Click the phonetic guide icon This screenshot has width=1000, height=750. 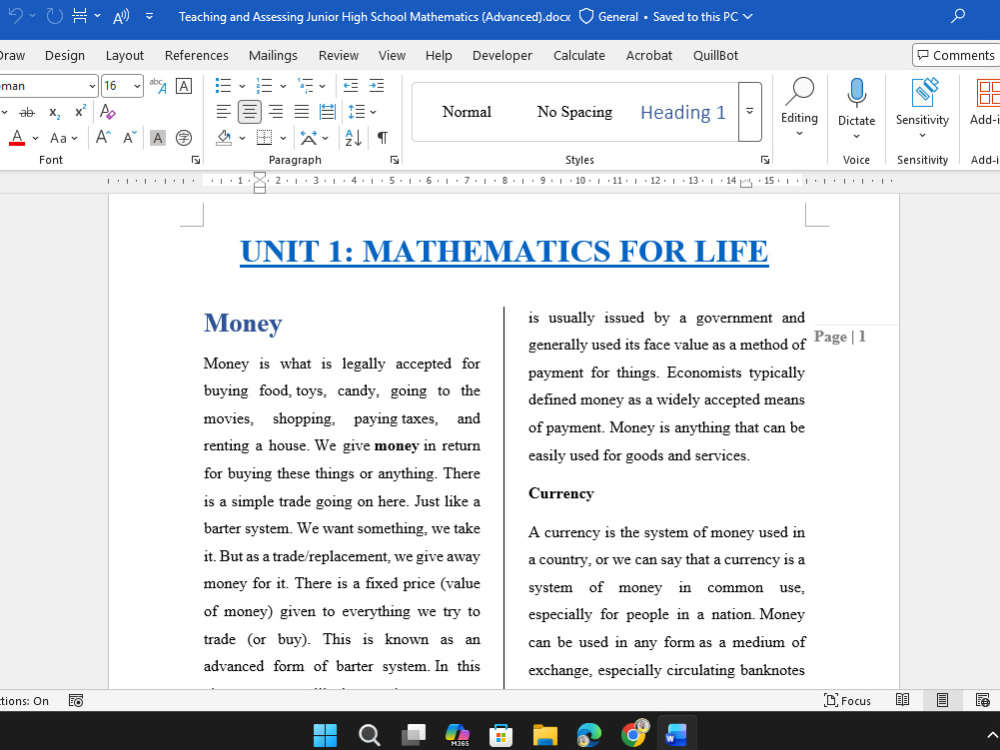pos(158,85)
